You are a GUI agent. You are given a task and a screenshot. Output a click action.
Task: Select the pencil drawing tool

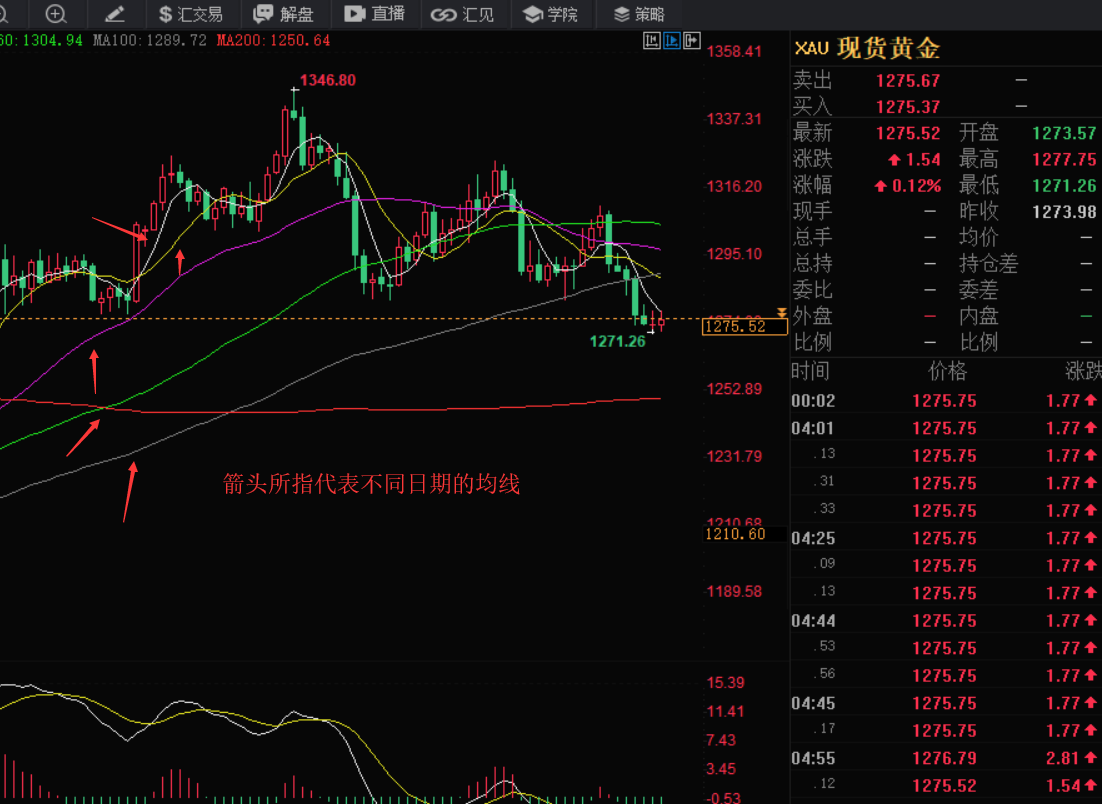[115, 13]
